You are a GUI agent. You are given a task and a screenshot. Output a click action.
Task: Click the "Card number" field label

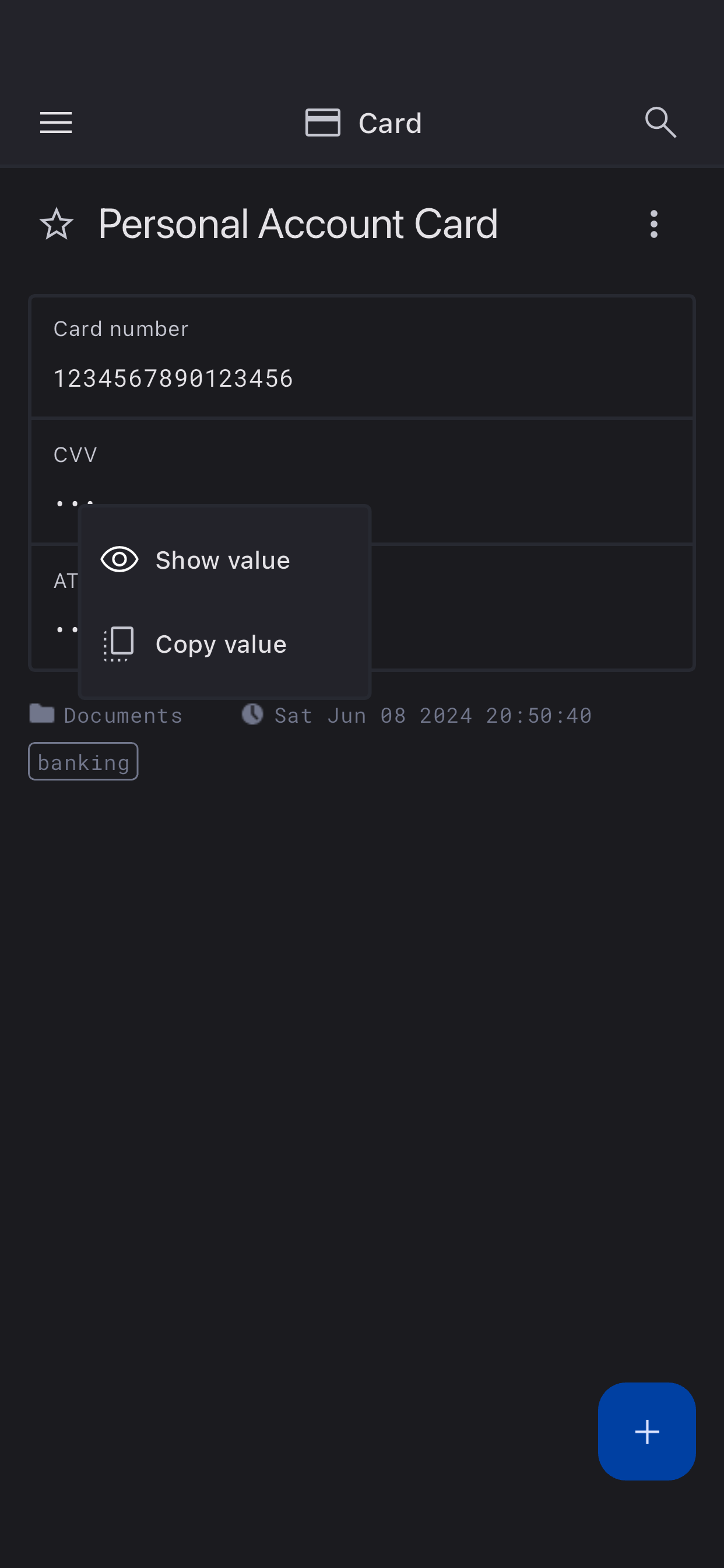[121, 328]
